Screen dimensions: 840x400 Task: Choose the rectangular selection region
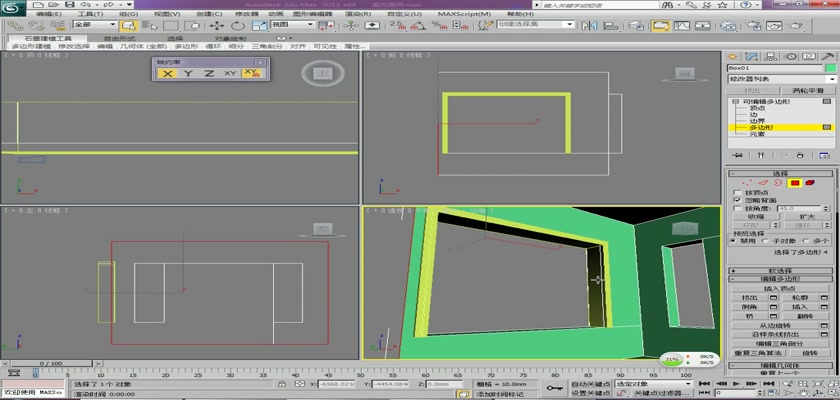pyautogui.click(x=171, y=25)
